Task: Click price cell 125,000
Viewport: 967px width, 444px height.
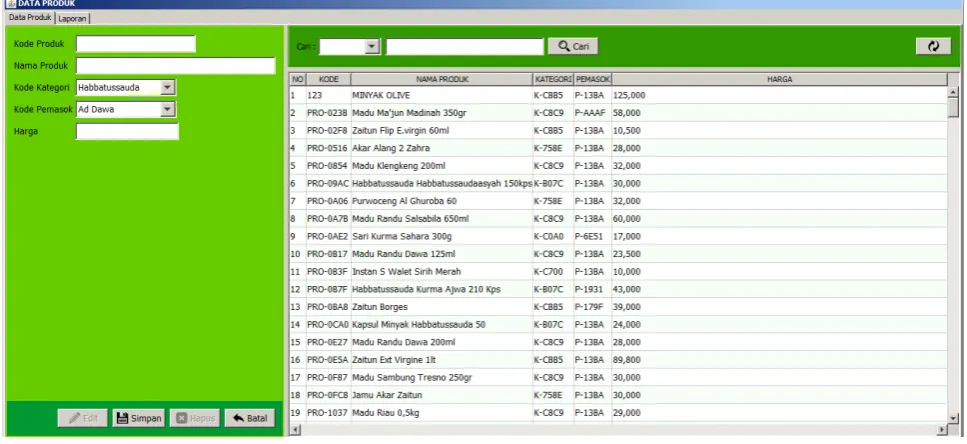Action: [780, 96]
